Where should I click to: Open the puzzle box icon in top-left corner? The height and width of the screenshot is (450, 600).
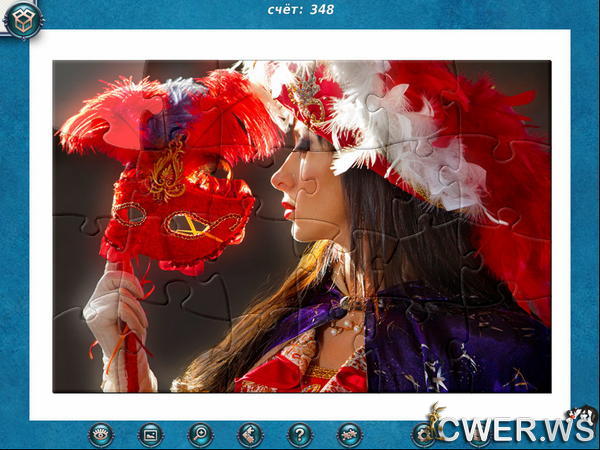click(x=21, y=20)
